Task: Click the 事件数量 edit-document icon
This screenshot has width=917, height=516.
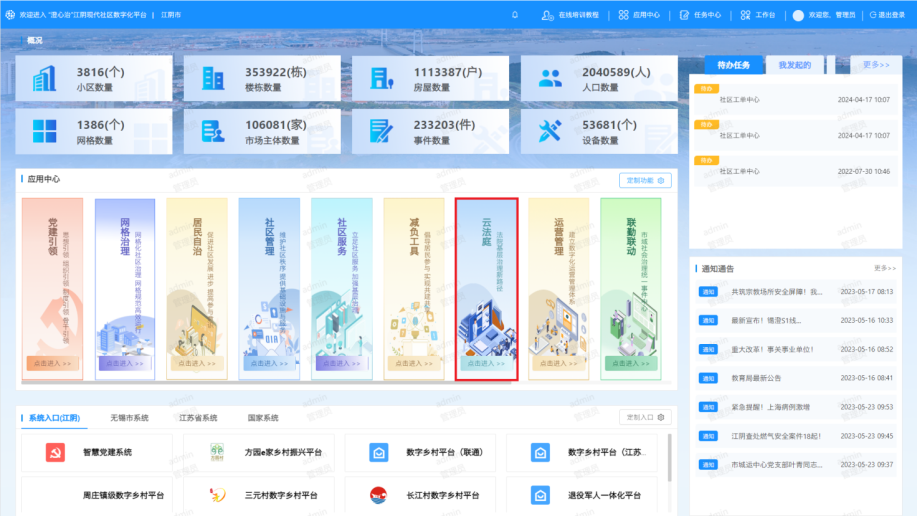Action: point(381,132)
